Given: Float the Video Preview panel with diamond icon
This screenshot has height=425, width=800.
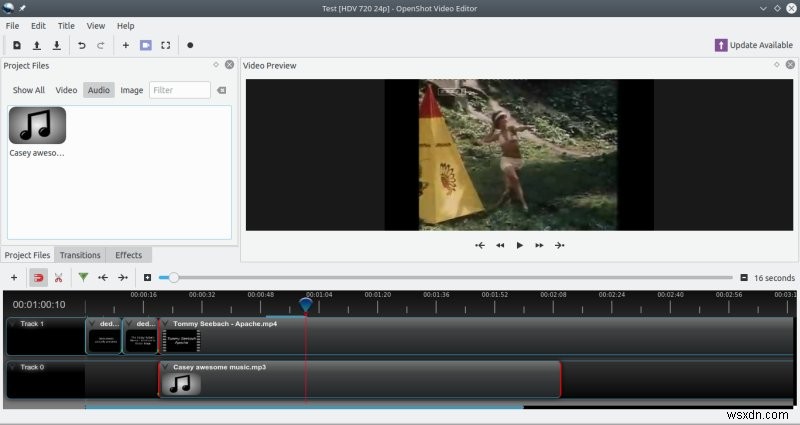Looking at the screenshot, I should [x=777, y=65].
